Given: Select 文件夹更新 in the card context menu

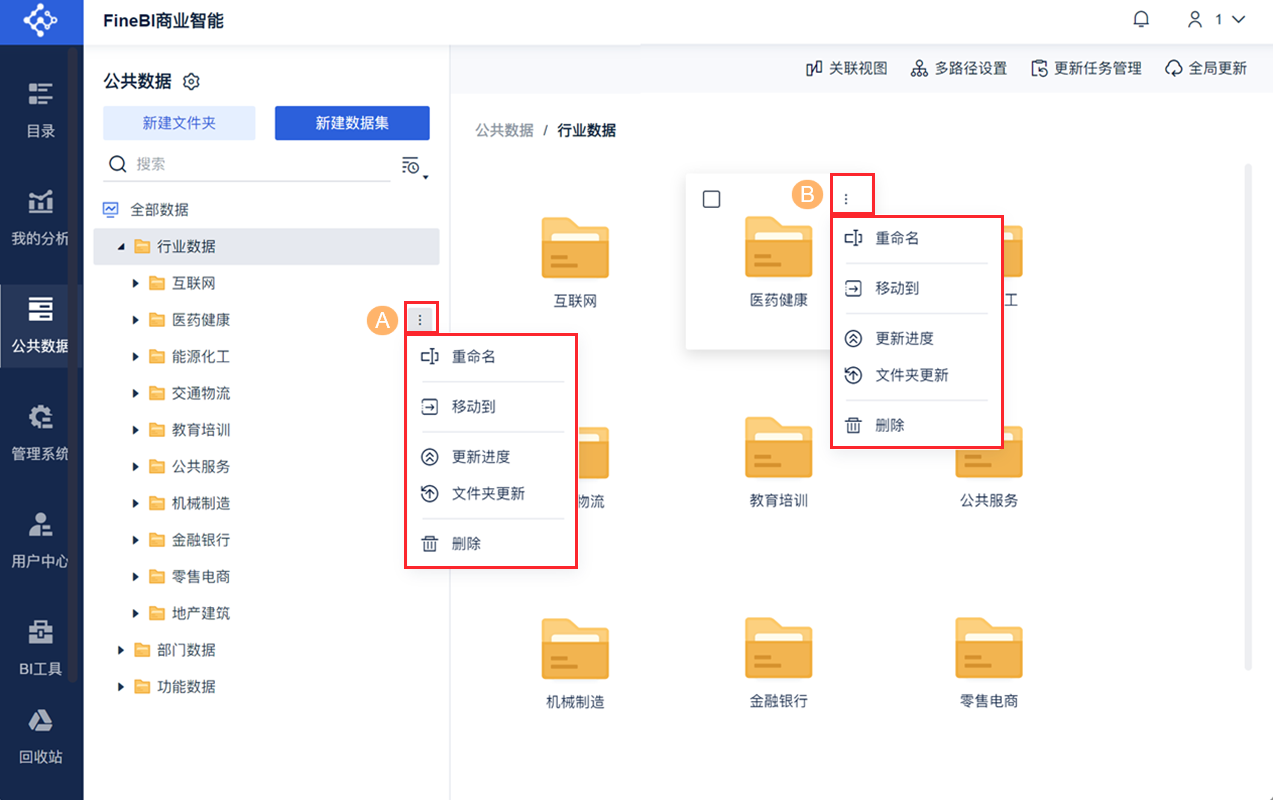Looking at the screenshot, I should click(915, 375).
